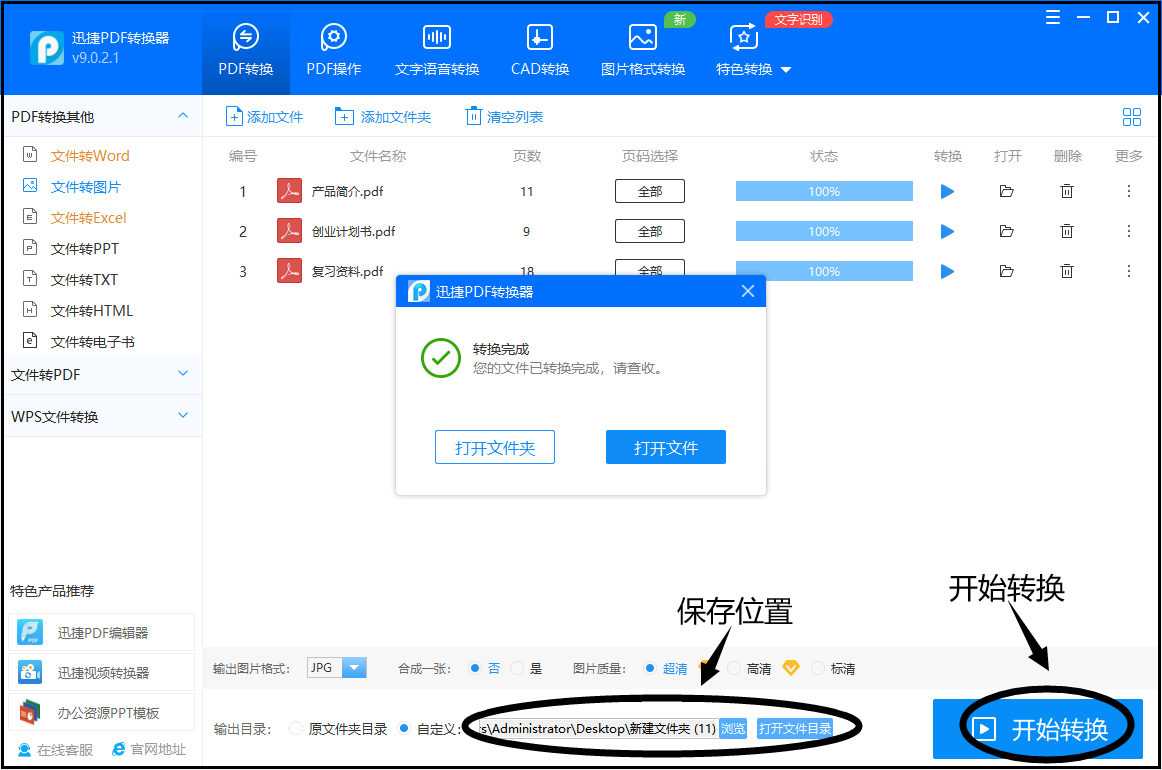The image size is (1162, 770).
Task: Open more options for 复习资料.pdf
Action: point(1129,271)
